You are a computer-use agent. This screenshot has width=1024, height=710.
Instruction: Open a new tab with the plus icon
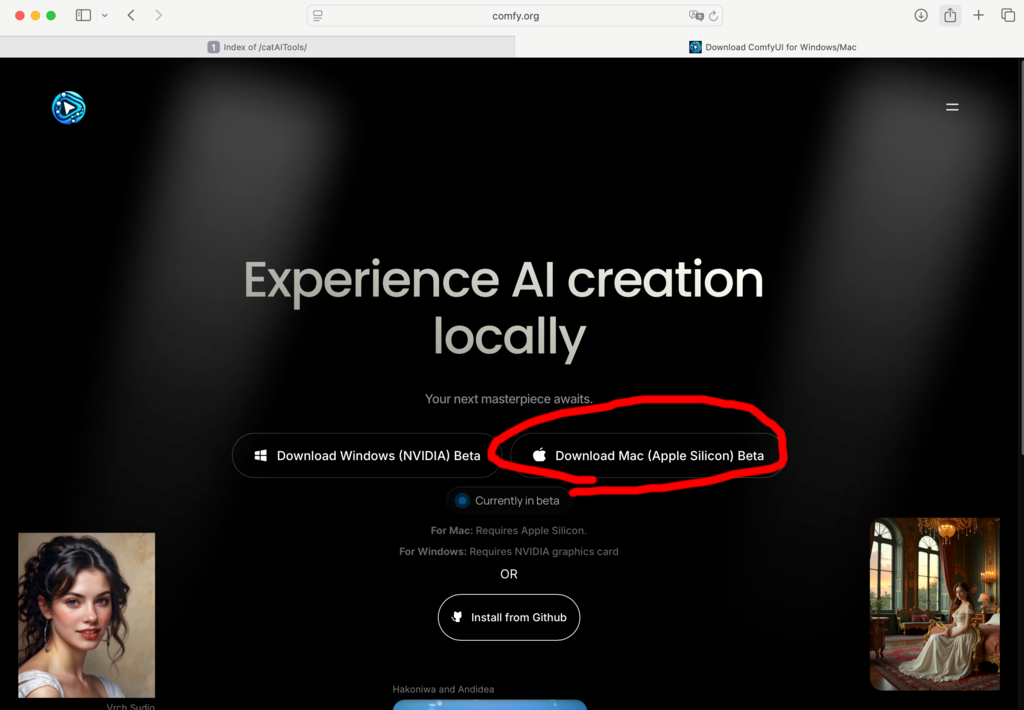[x=978, y=16]
